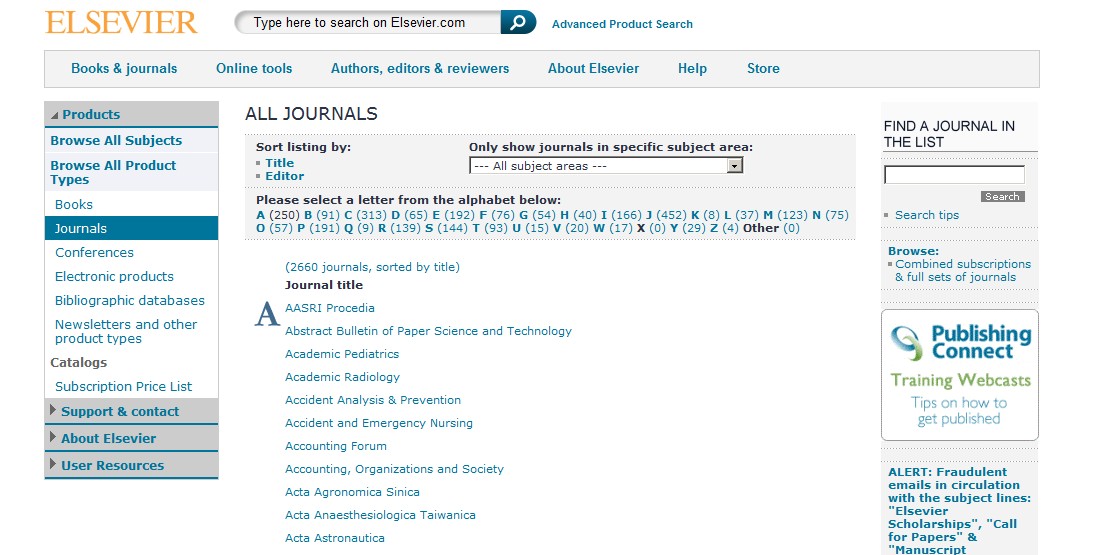Open the Help menu item
1117x555 pixels.
692,68
